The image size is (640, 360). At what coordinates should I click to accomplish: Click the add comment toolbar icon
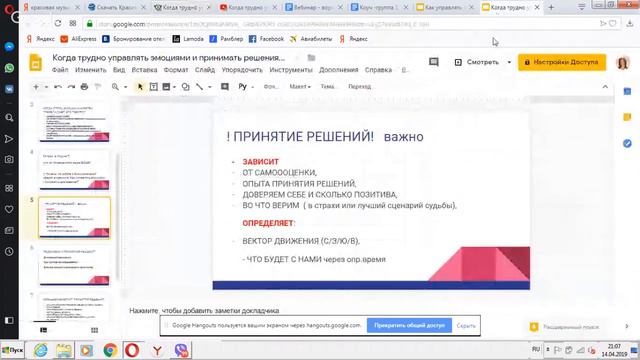pos(225,87)
